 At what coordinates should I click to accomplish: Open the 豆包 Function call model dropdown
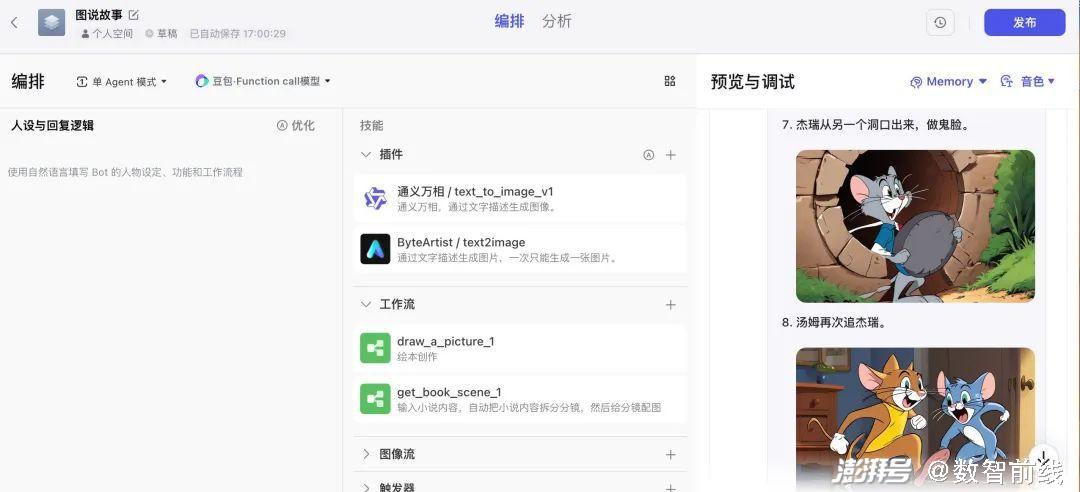(x=263, y=82)
